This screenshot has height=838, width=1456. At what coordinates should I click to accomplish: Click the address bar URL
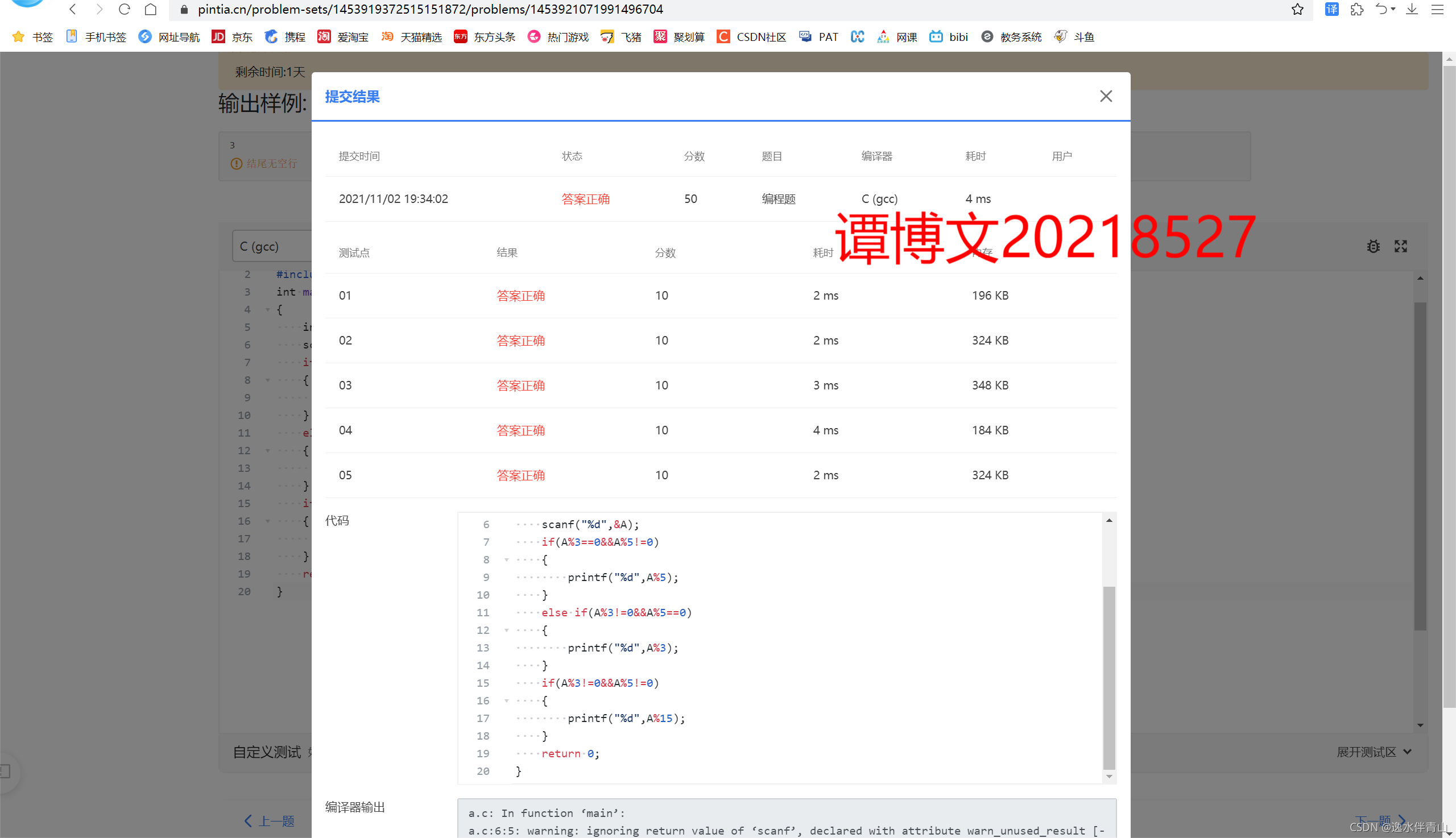click(430, 9)
